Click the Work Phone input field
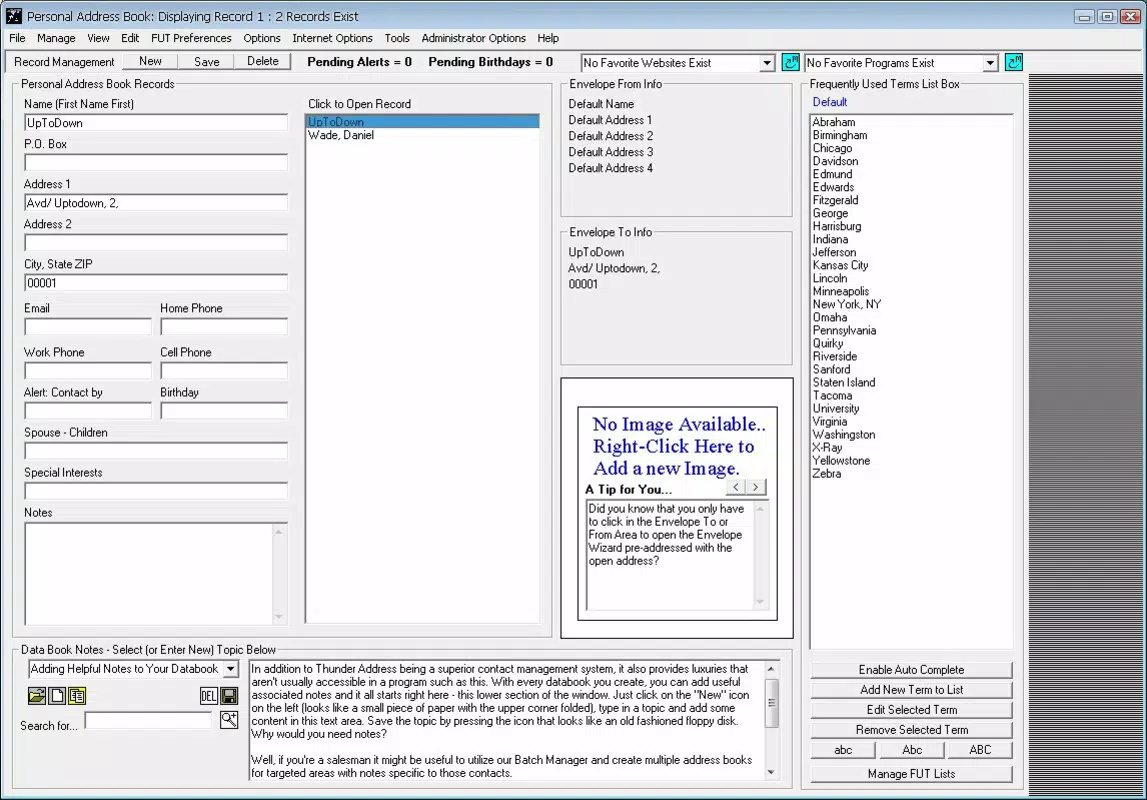This screenshot has height=800, width=1147. pos(88,371)
